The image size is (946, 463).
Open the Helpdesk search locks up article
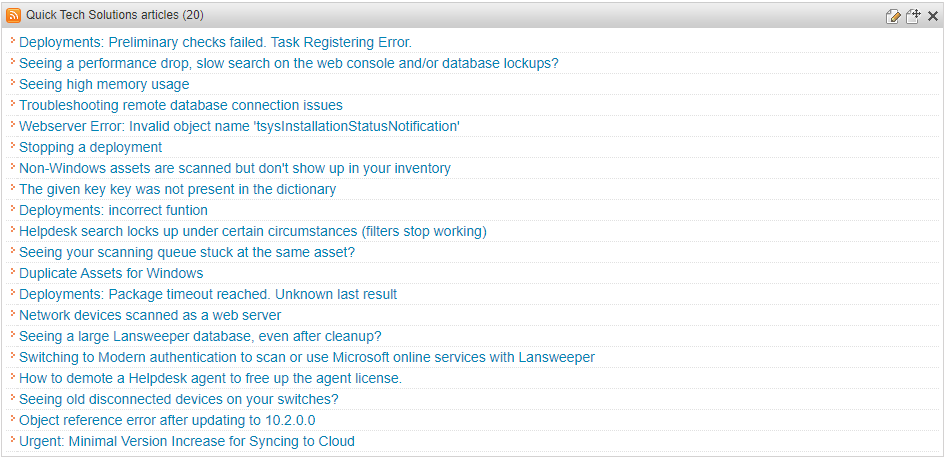(x=252, y=231)
